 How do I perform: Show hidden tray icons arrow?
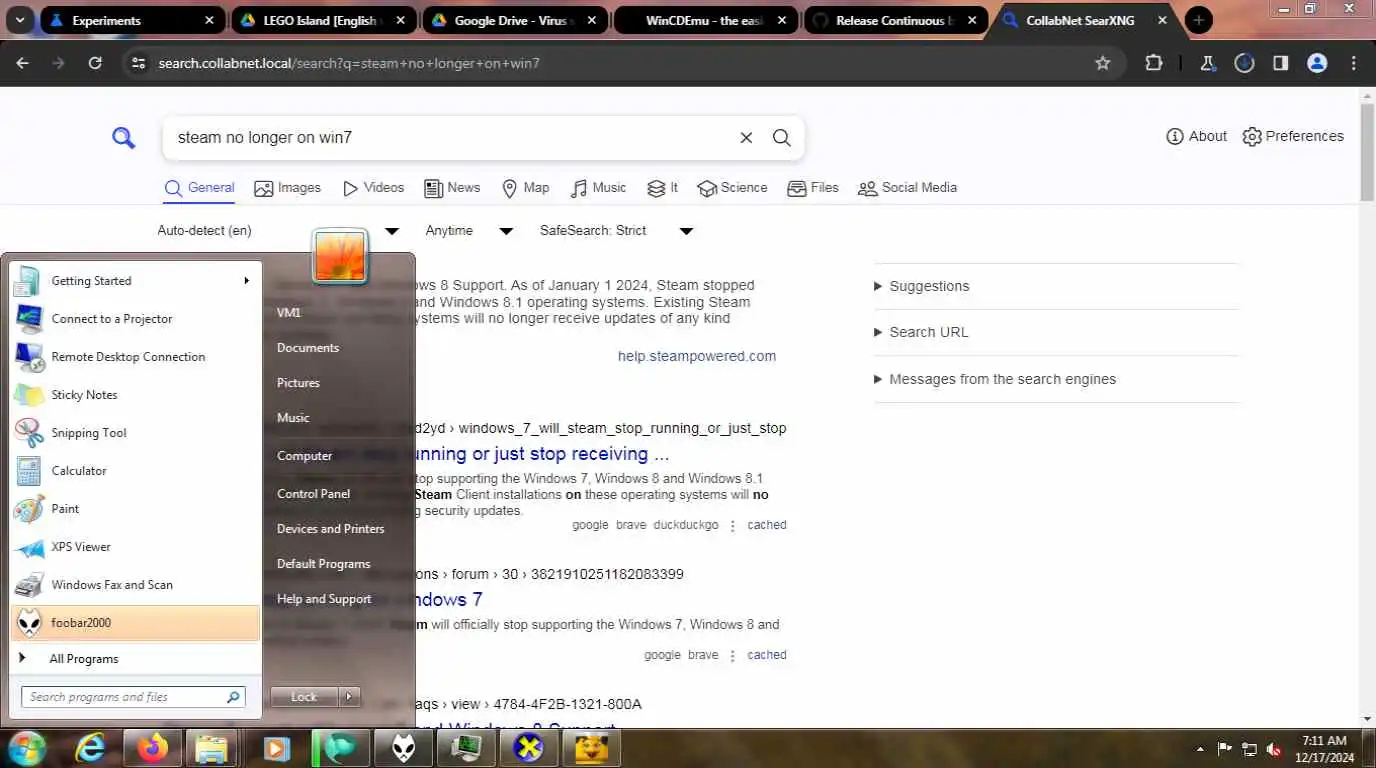click(1200, 749)
